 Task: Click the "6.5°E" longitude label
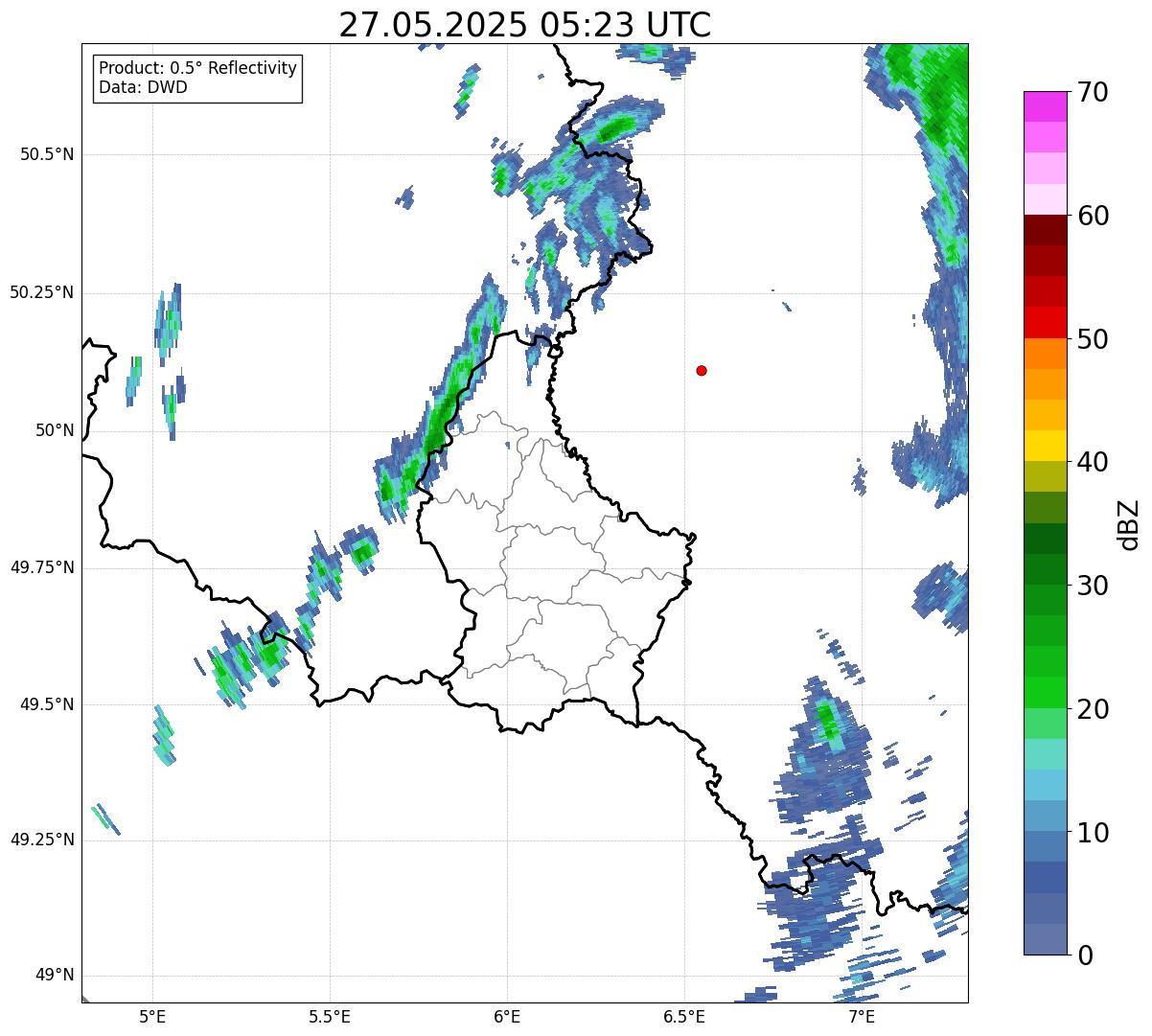coord(684,1016)
